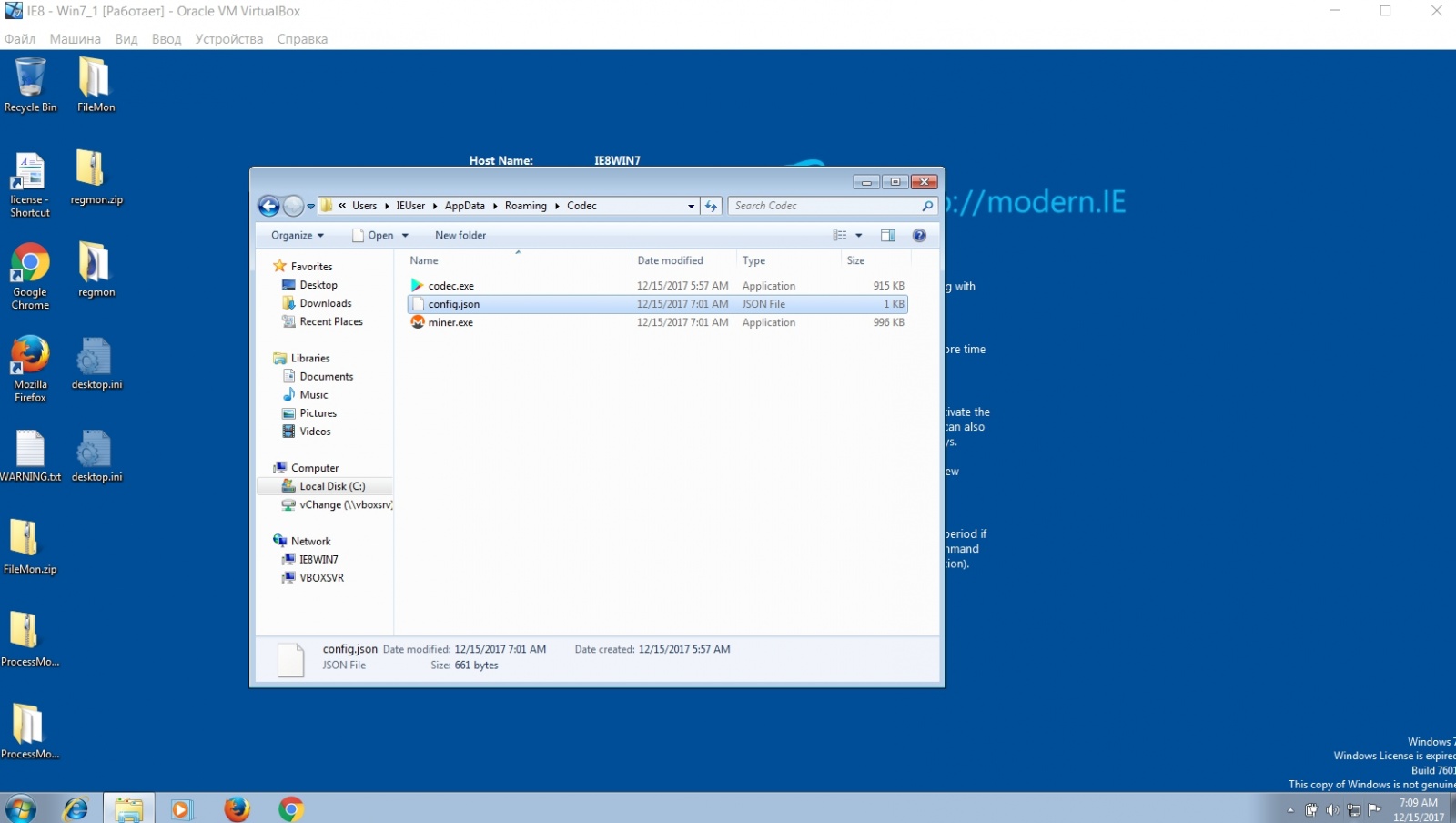Image resolution: width=1456 pixels, height=823 pixels.
Task: Select FileMon.zip on the desktop
Action: pyautogui.click(x=30, y=547)
